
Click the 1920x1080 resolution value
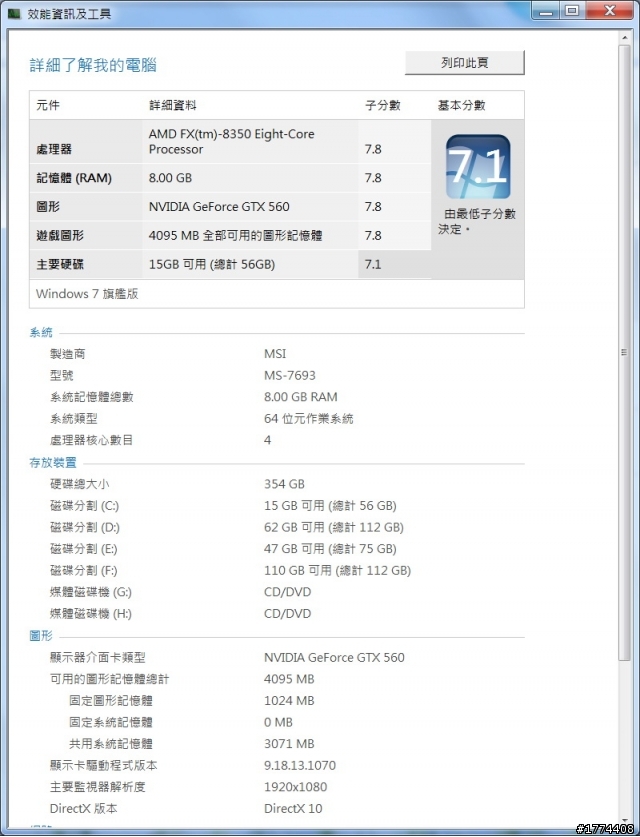295,787
